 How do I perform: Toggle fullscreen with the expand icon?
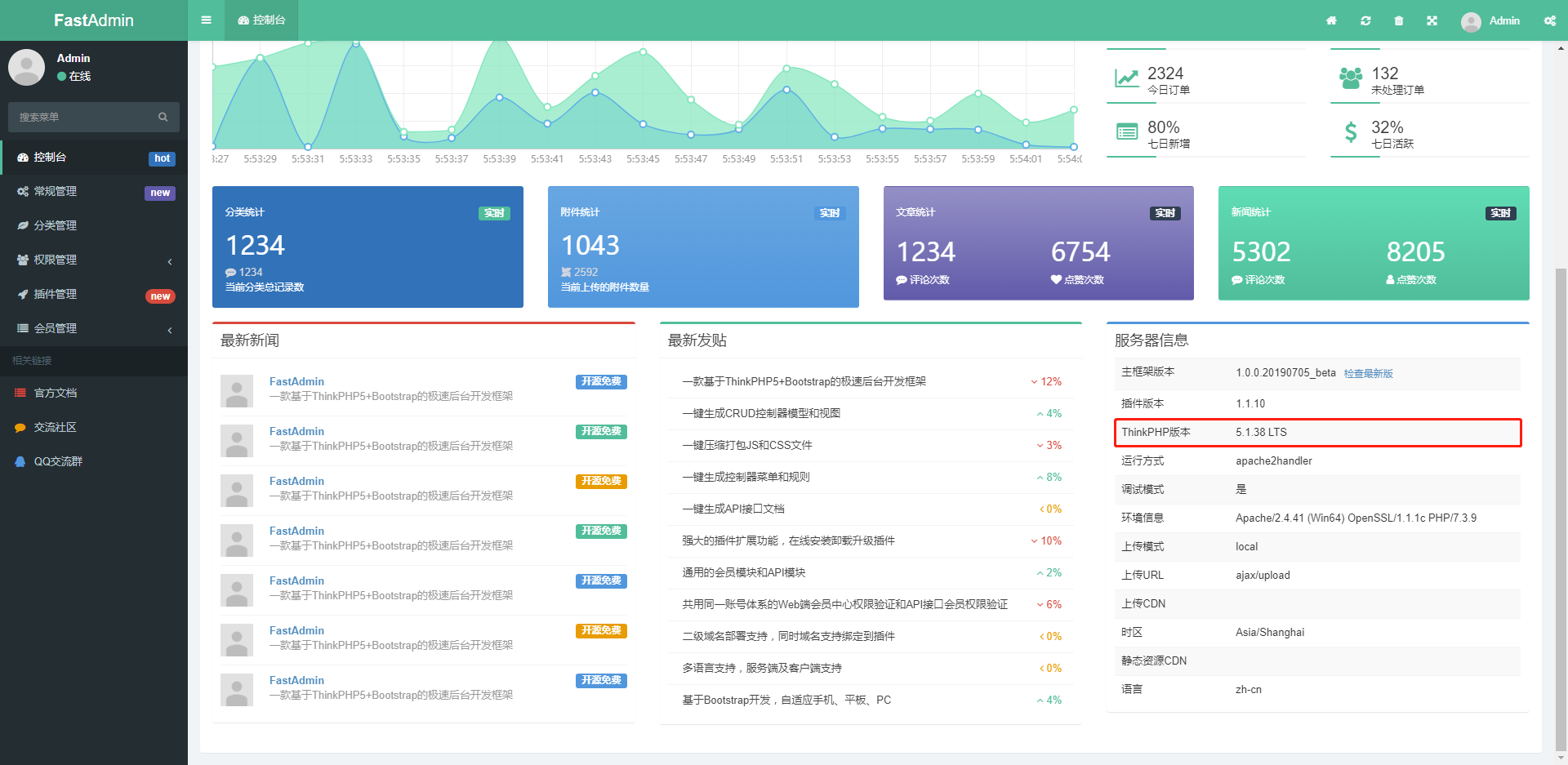(x=1432, y=20)
